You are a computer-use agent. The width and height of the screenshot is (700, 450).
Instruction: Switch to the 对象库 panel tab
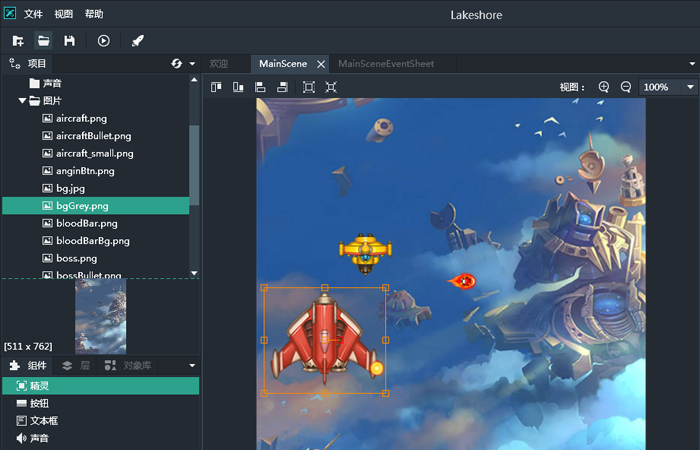coord(128,366)
